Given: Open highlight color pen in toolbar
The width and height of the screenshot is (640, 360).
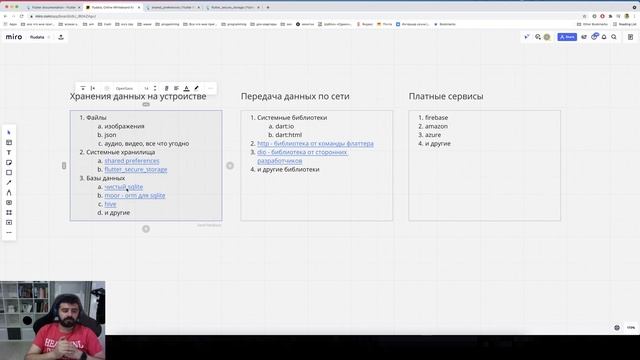Looking at the screenshot, I should click(197, 88).
